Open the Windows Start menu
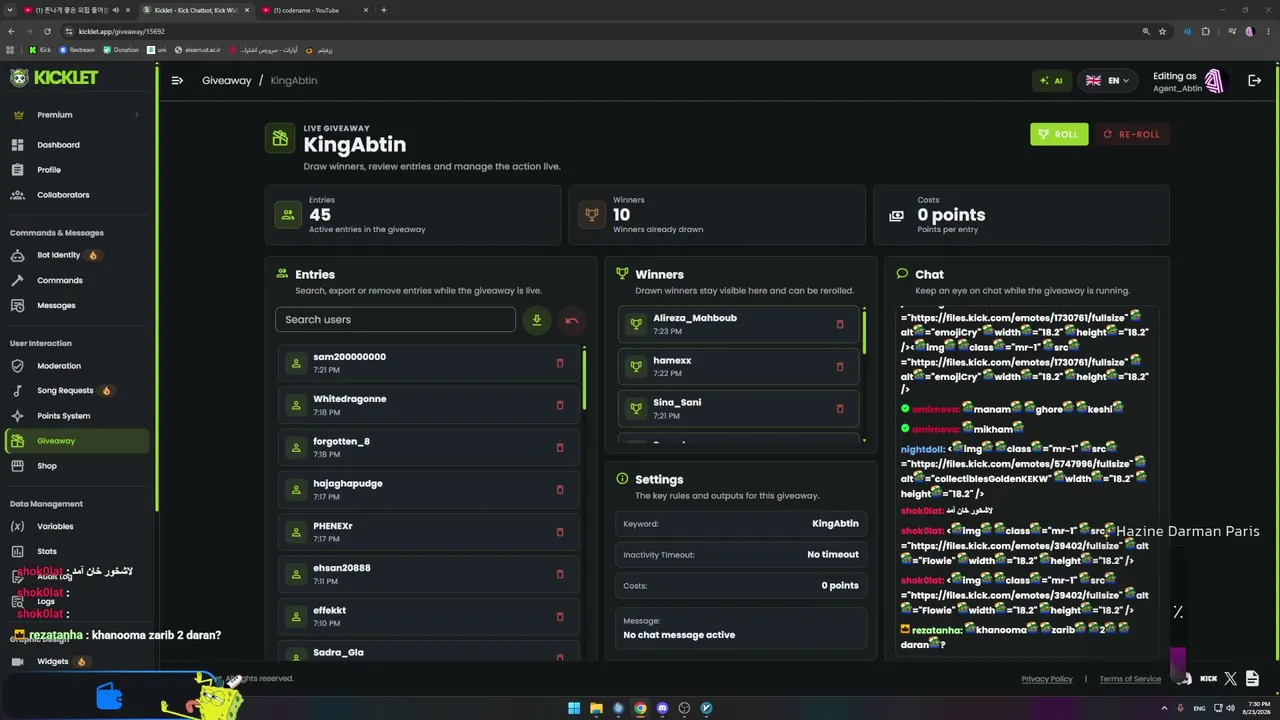The height and width of the screenshot is (720, 1280). click(x=574, y=708)
